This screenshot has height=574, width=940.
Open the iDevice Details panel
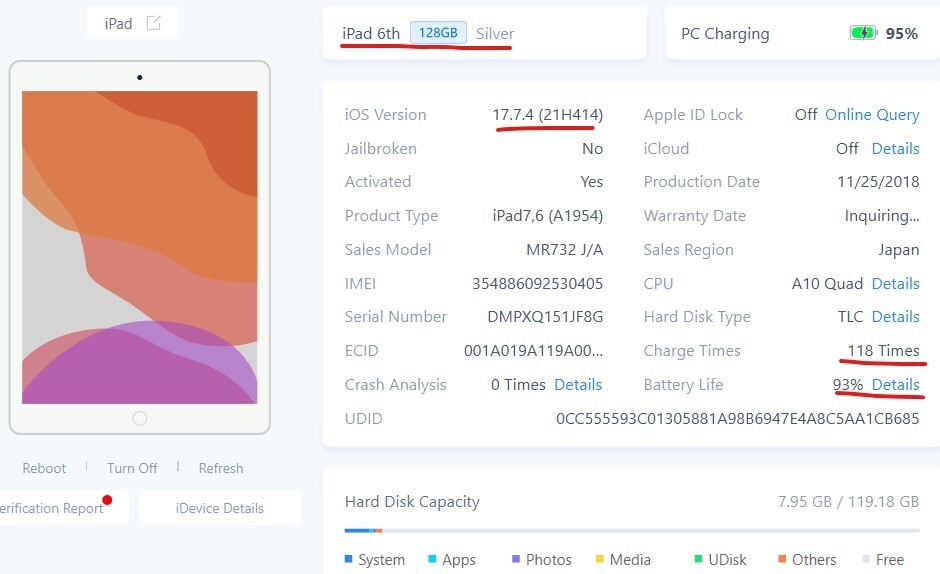pyautogui.click(x=219, y=508)
